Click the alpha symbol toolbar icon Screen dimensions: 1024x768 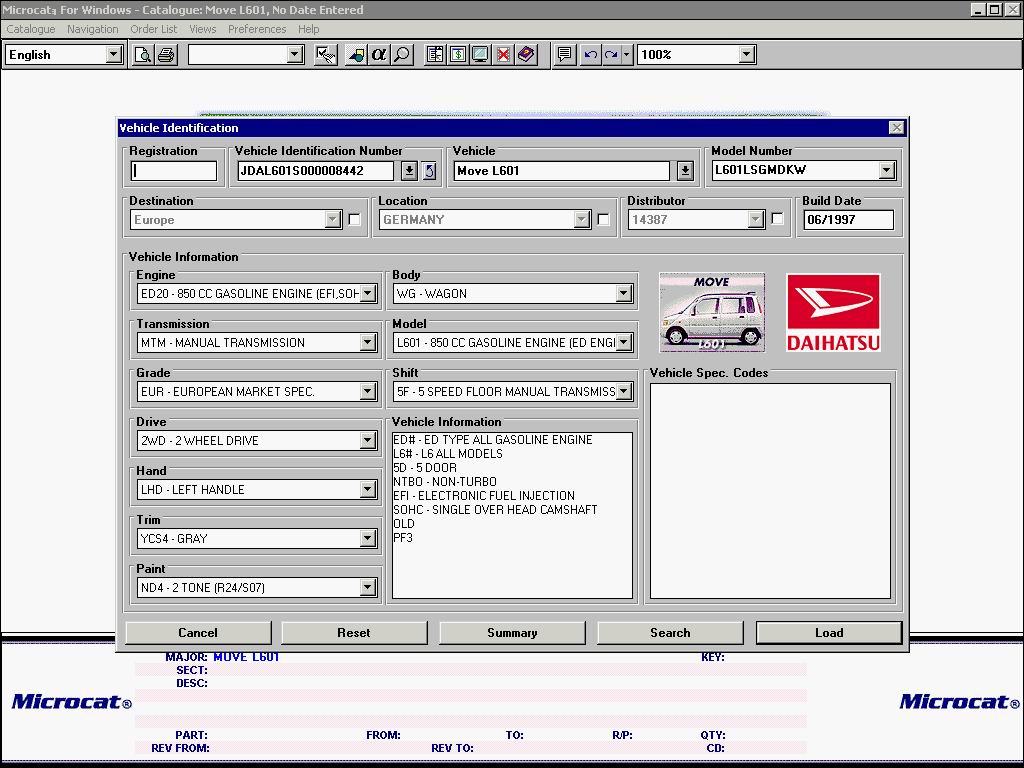click(x=379, y=55)
